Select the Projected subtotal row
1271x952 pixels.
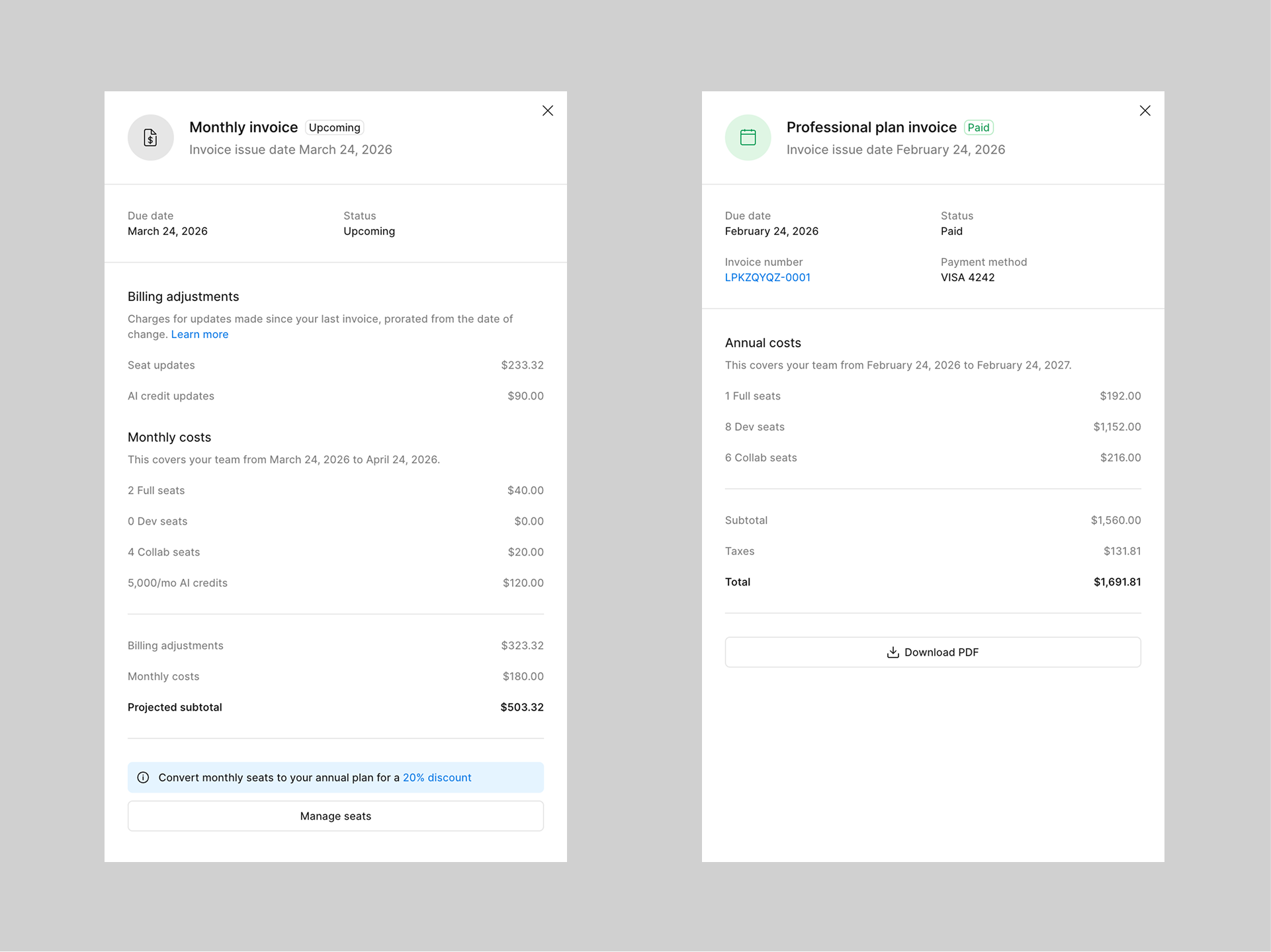tap(335, 707)
